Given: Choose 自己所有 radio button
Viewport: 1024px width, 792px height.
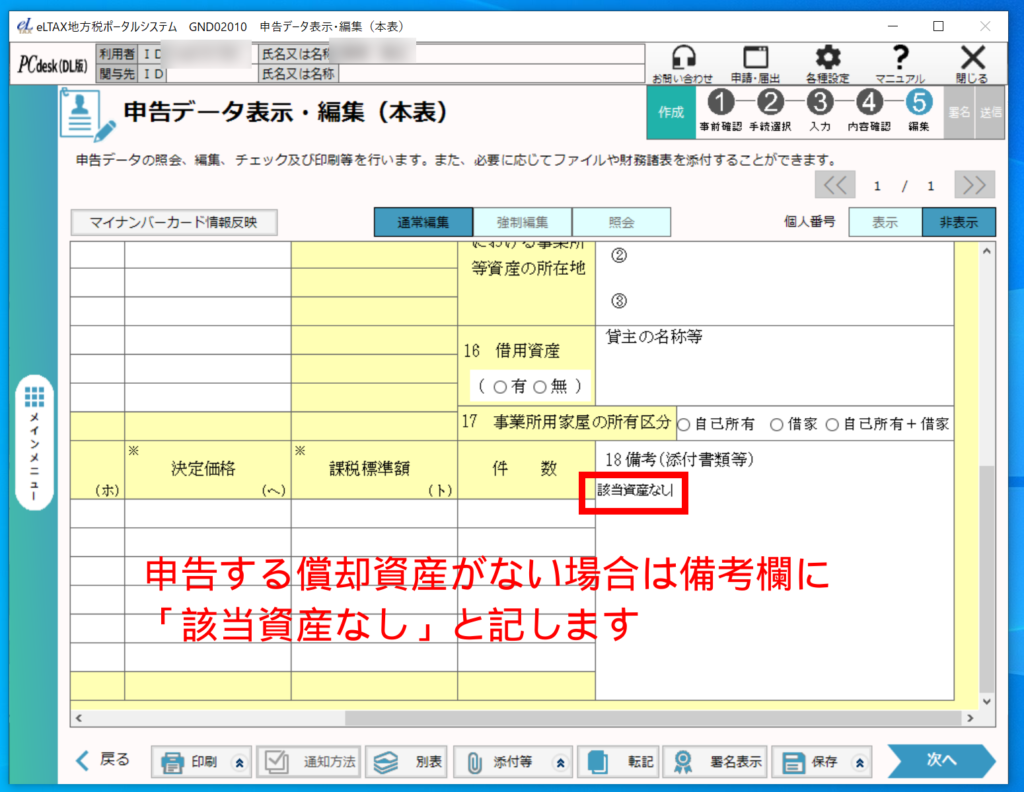Looking at the screenshot, I should [x=685, y=424].
